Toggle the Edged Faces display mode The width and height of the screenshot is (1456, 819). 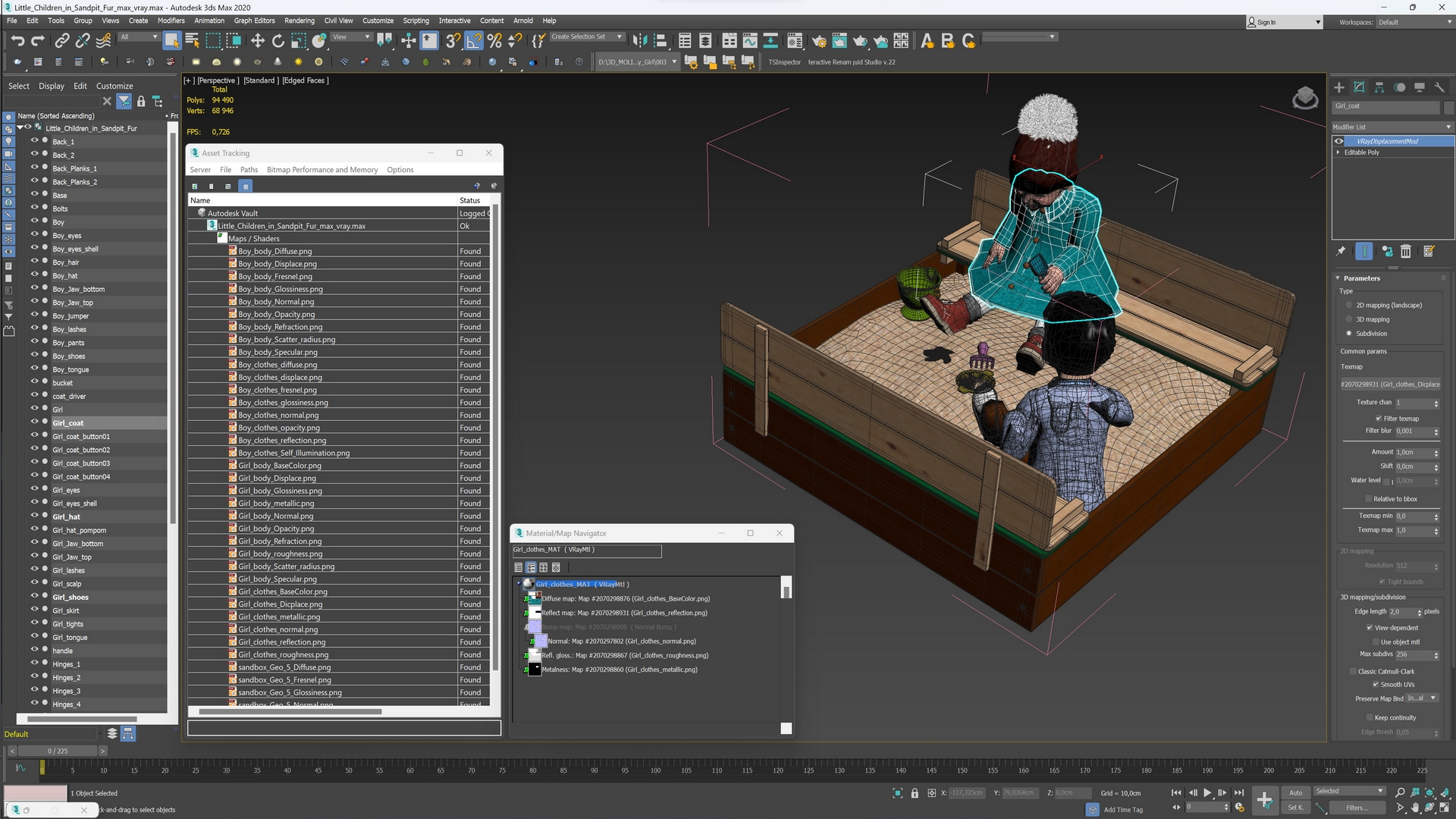(304, 80)
